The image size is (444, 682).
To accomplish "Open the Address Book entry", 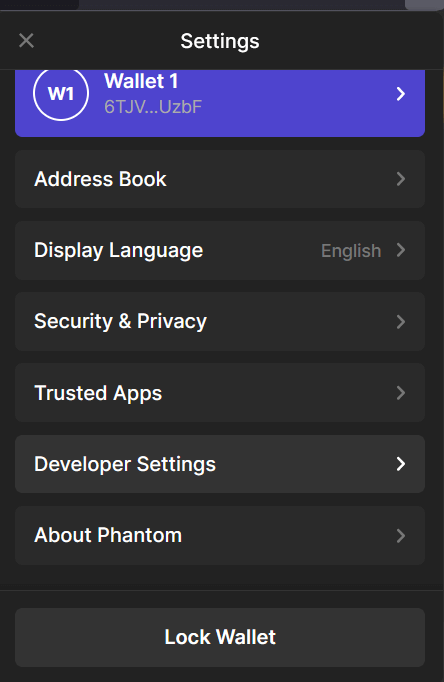I will coord(220,179).
